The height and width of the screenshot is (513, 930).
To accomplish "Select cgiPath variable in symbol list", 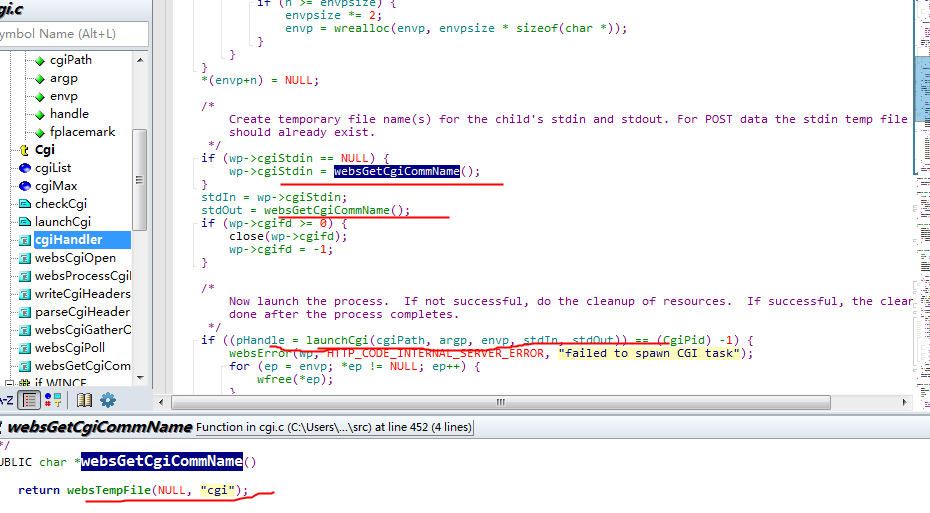I will 71,60.
